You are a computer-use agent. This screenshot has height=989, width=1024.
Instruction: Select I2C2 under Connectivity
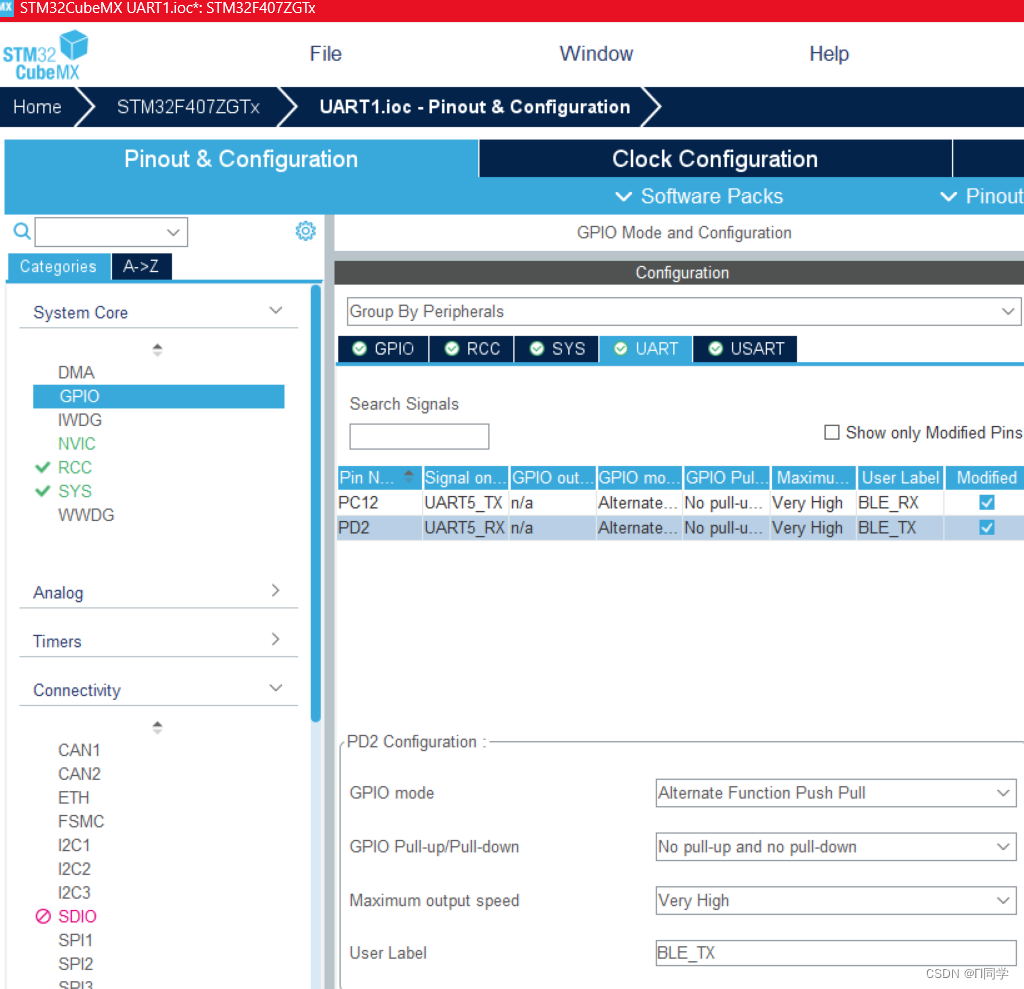click(74, 869)
